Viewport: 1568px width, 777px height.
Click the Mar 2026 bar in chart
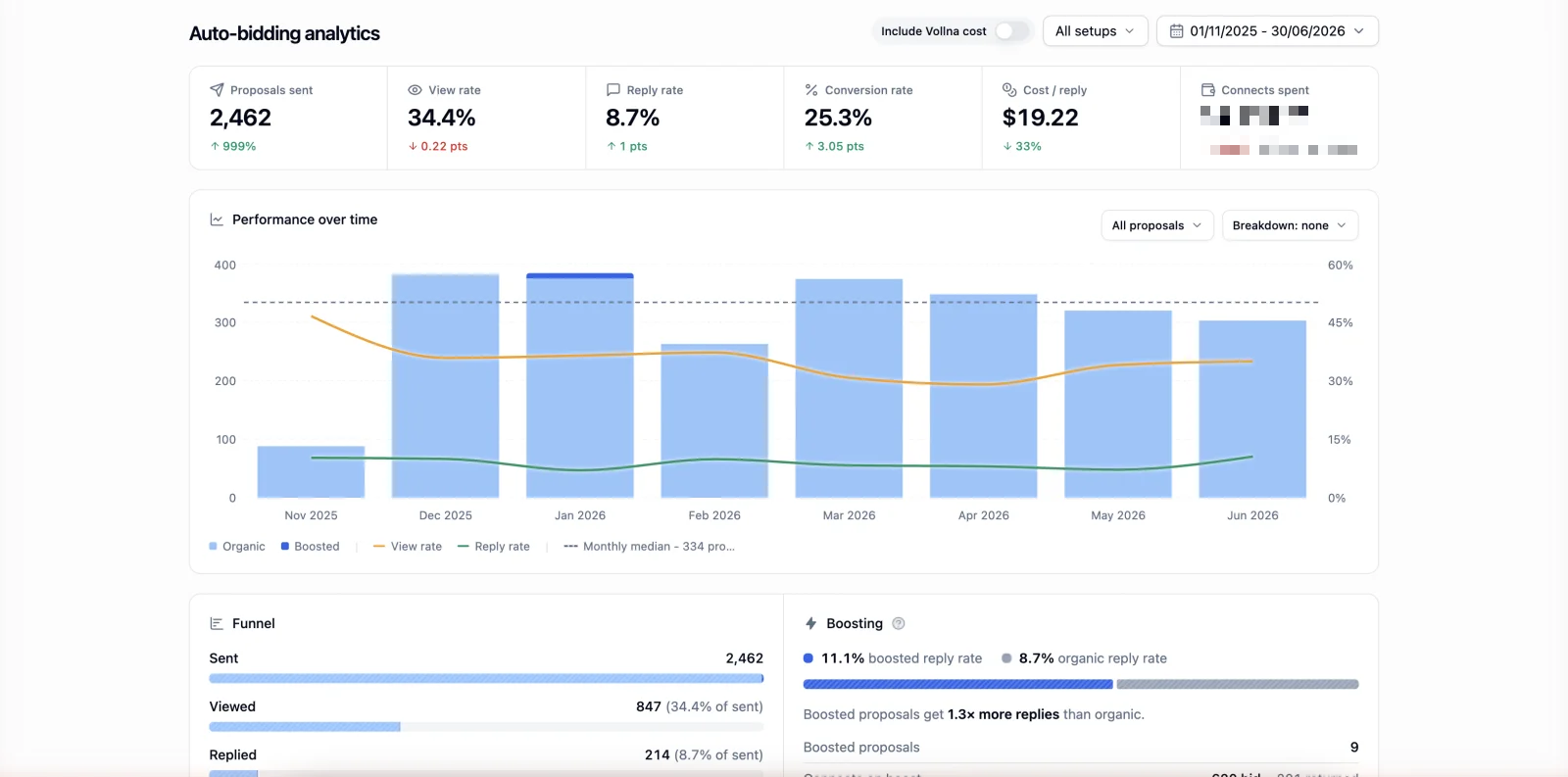[x=849, y=389]
